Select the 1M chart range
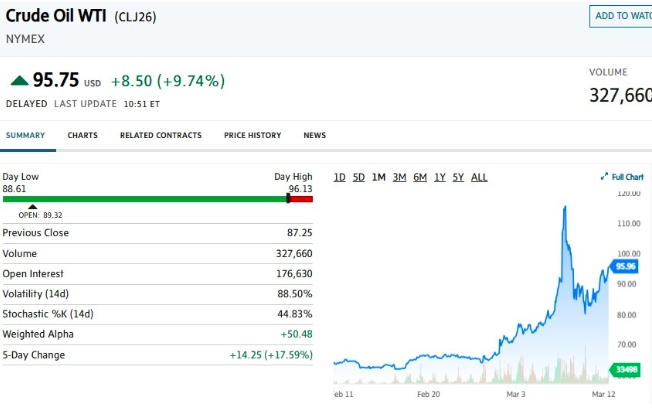Viewport: 652px width, 413px height. (x=379, y=177)
